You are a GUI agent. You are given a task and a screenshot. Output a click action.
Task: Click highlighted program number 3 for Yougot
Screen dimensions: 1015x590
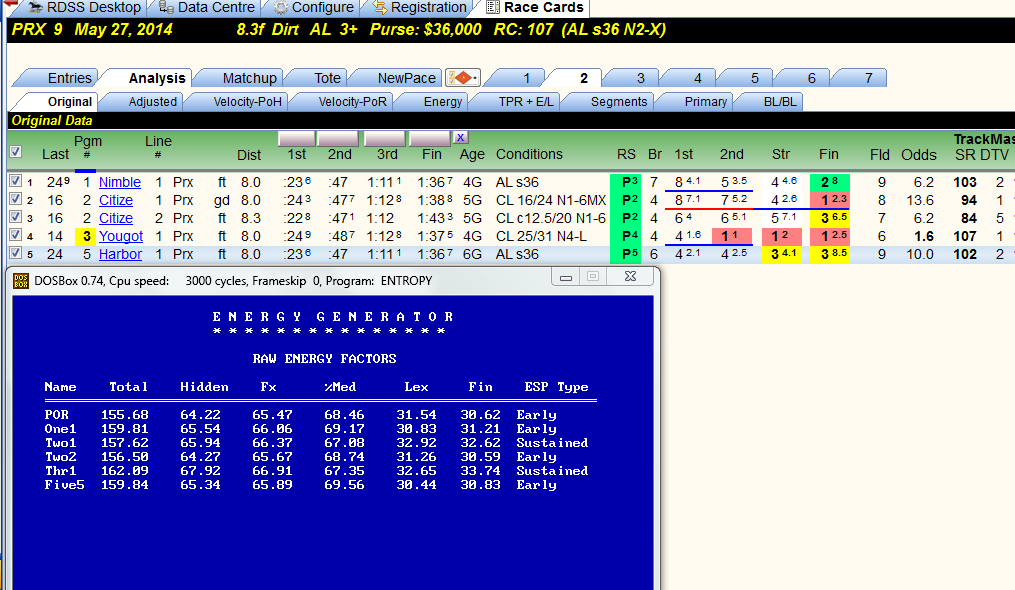click(86, 236)
